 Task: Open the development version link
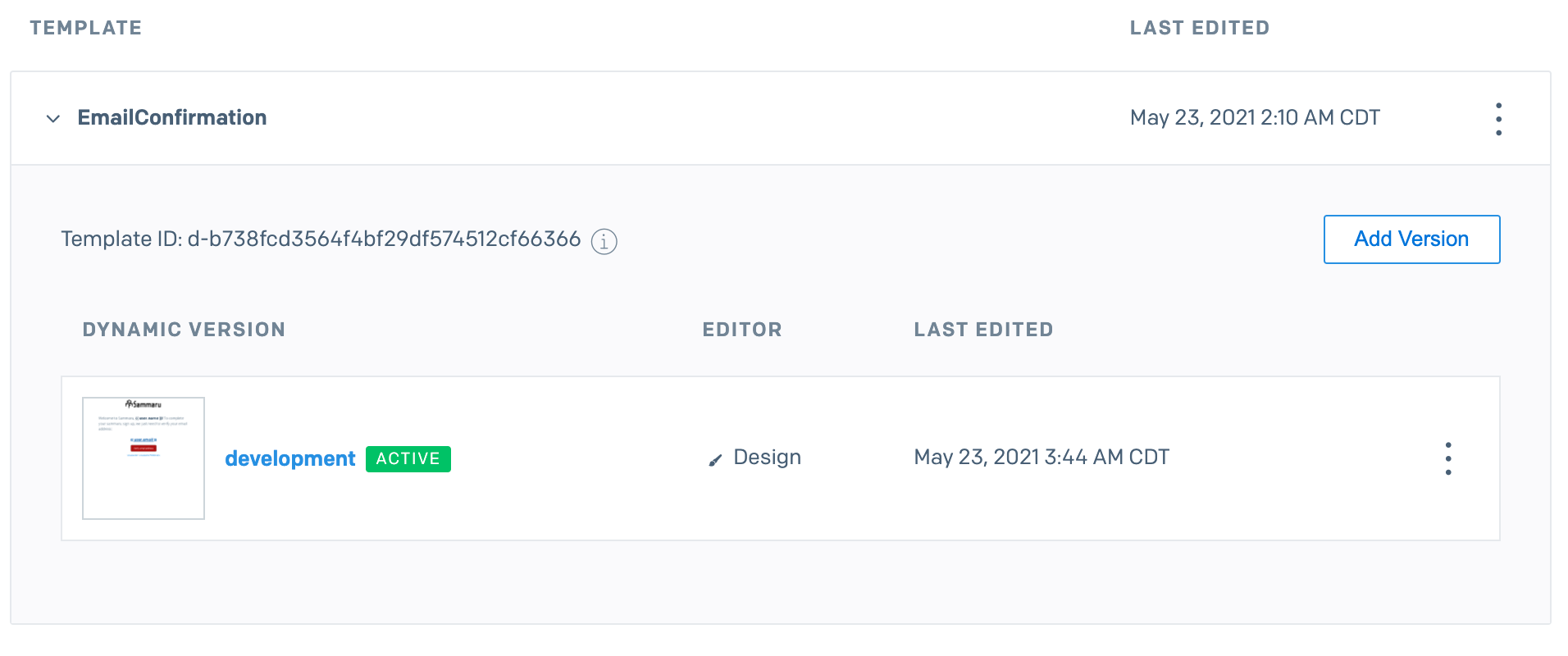click(x=290, y=458)
